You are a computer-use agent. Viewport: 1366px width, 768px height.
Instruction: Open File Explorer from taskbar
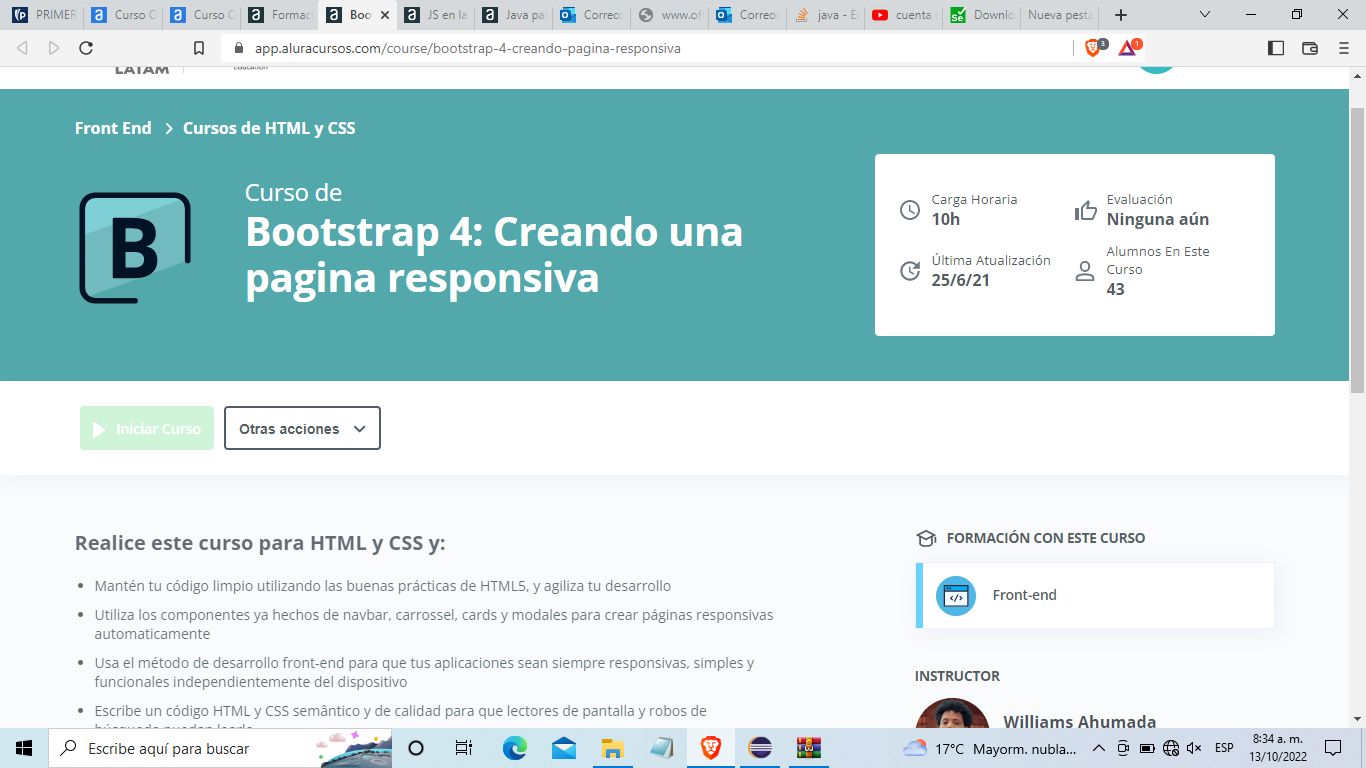click(x=612, y=748)
